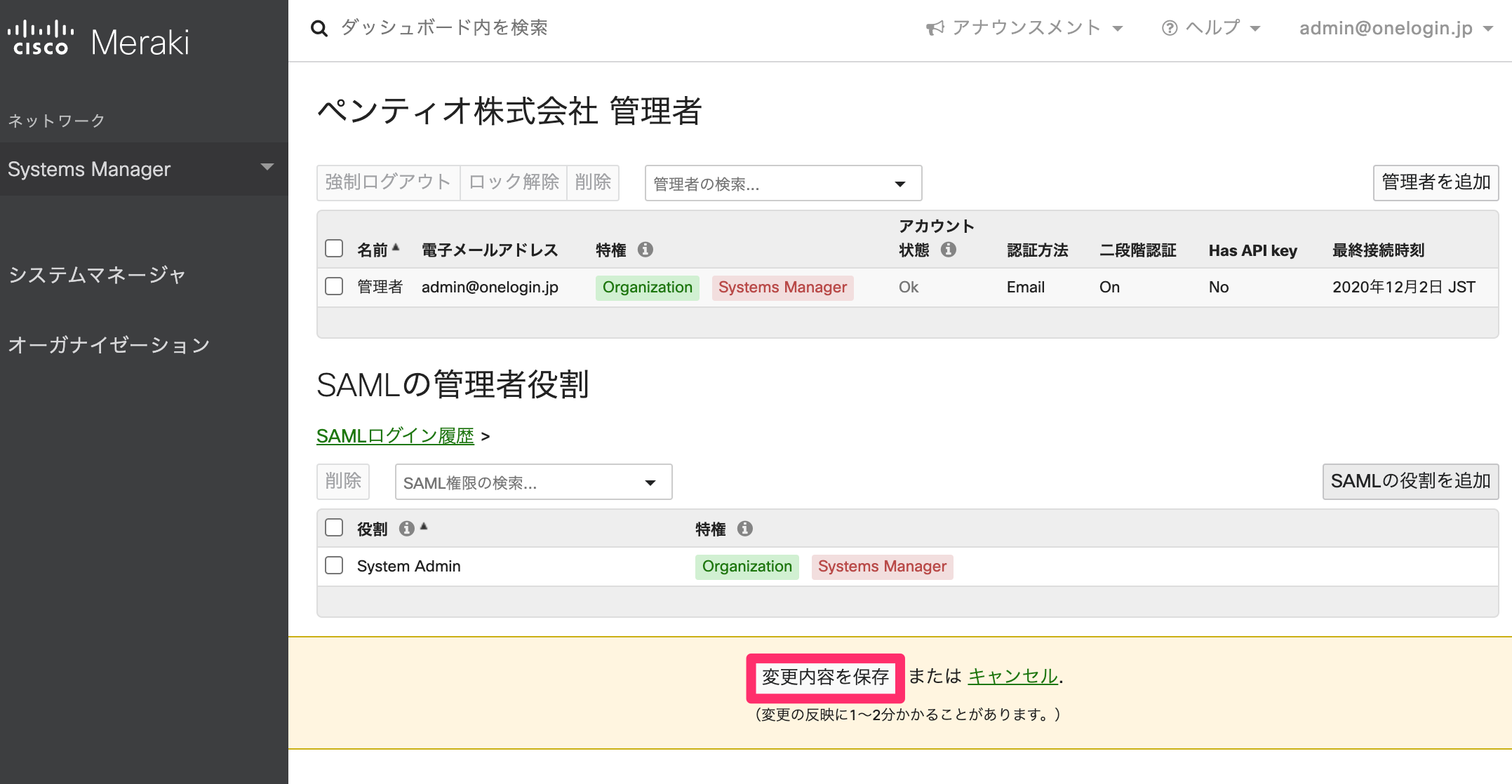1512x784 pixels.
Task: Click the 最終接続時刻 column header
Action: pos(1378,250)
